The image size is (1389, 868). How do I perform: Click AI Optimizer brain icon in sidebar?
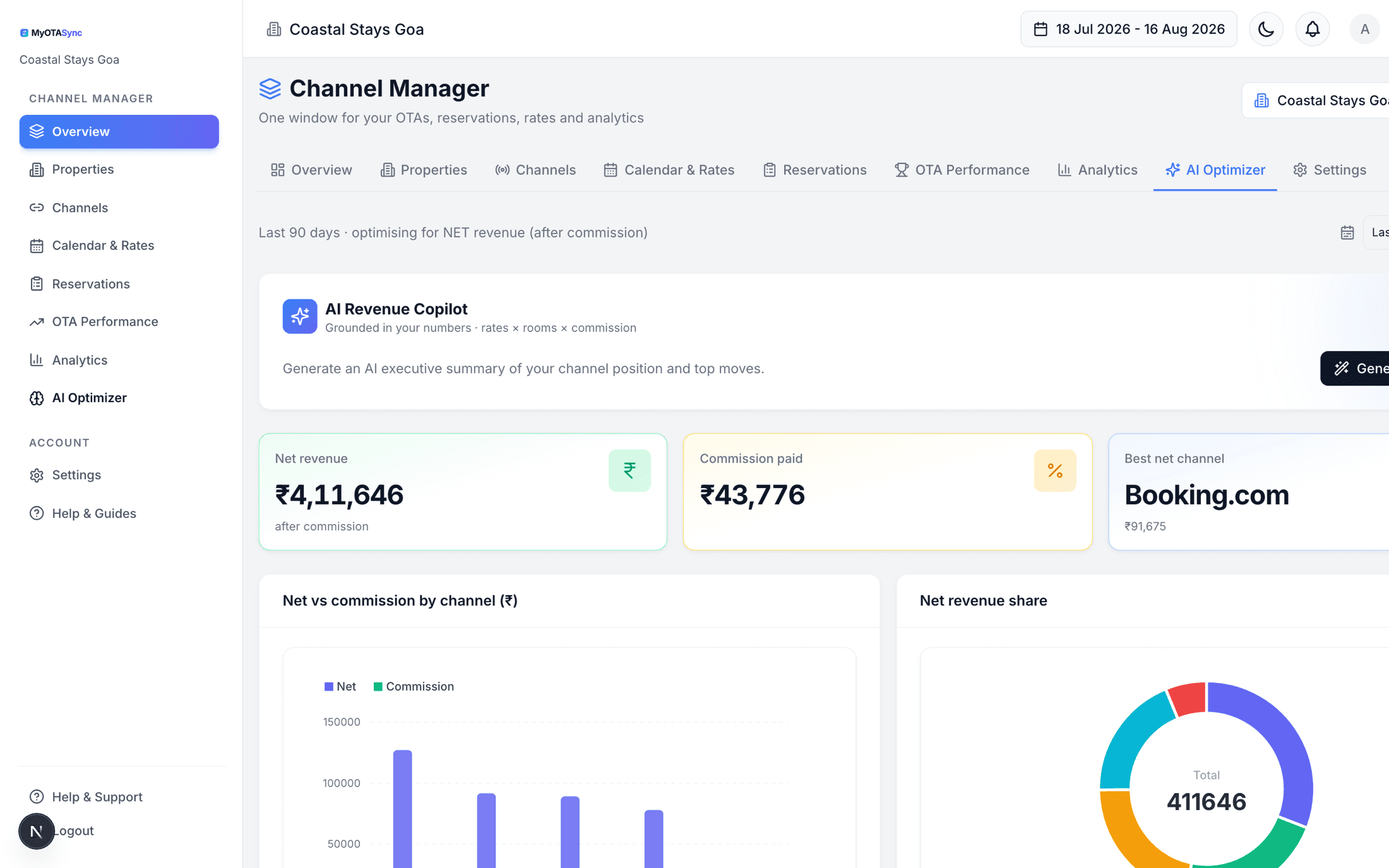pyautogui.click(x=37, y=398)
